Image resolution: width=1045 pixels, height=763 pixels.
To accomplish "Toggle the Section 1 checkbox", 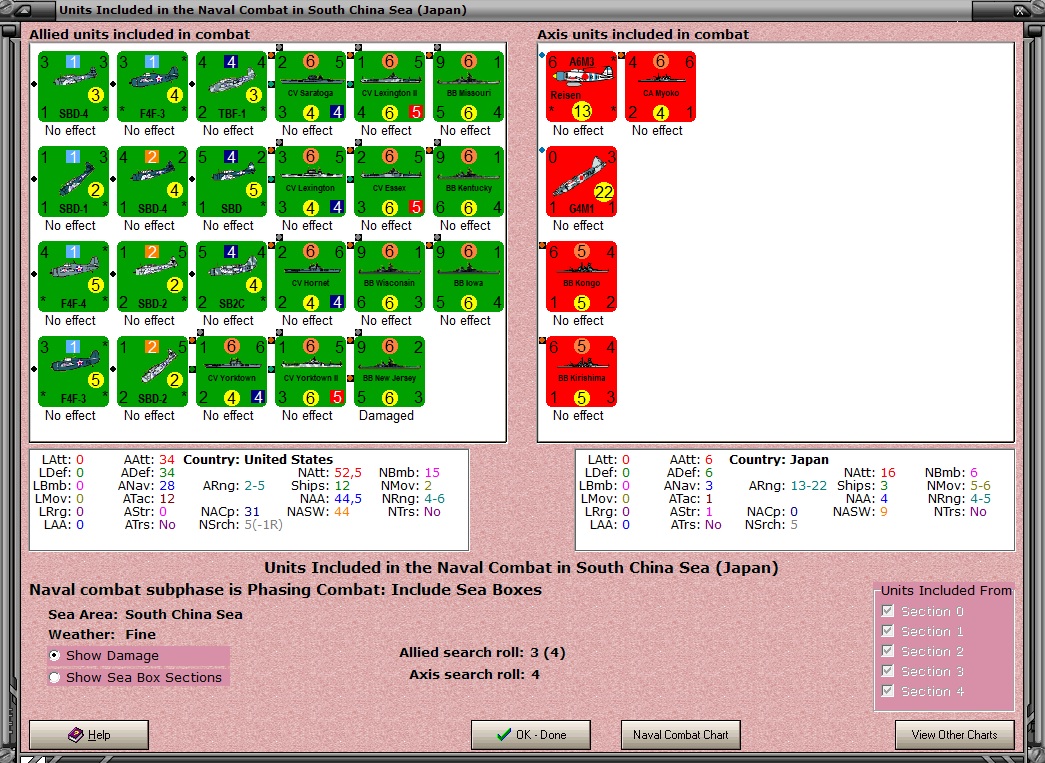I will point(887,630).
